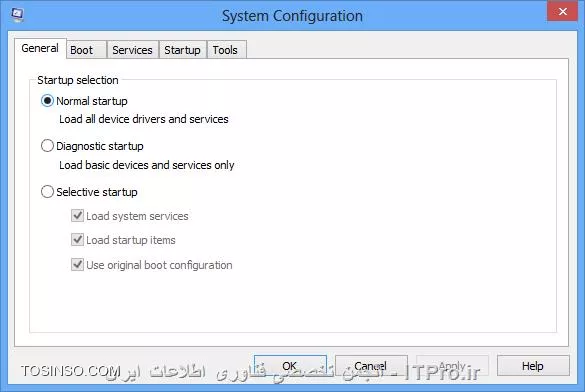
Task: Select the Selective startup radio button
Action: [x=47, y=192]
